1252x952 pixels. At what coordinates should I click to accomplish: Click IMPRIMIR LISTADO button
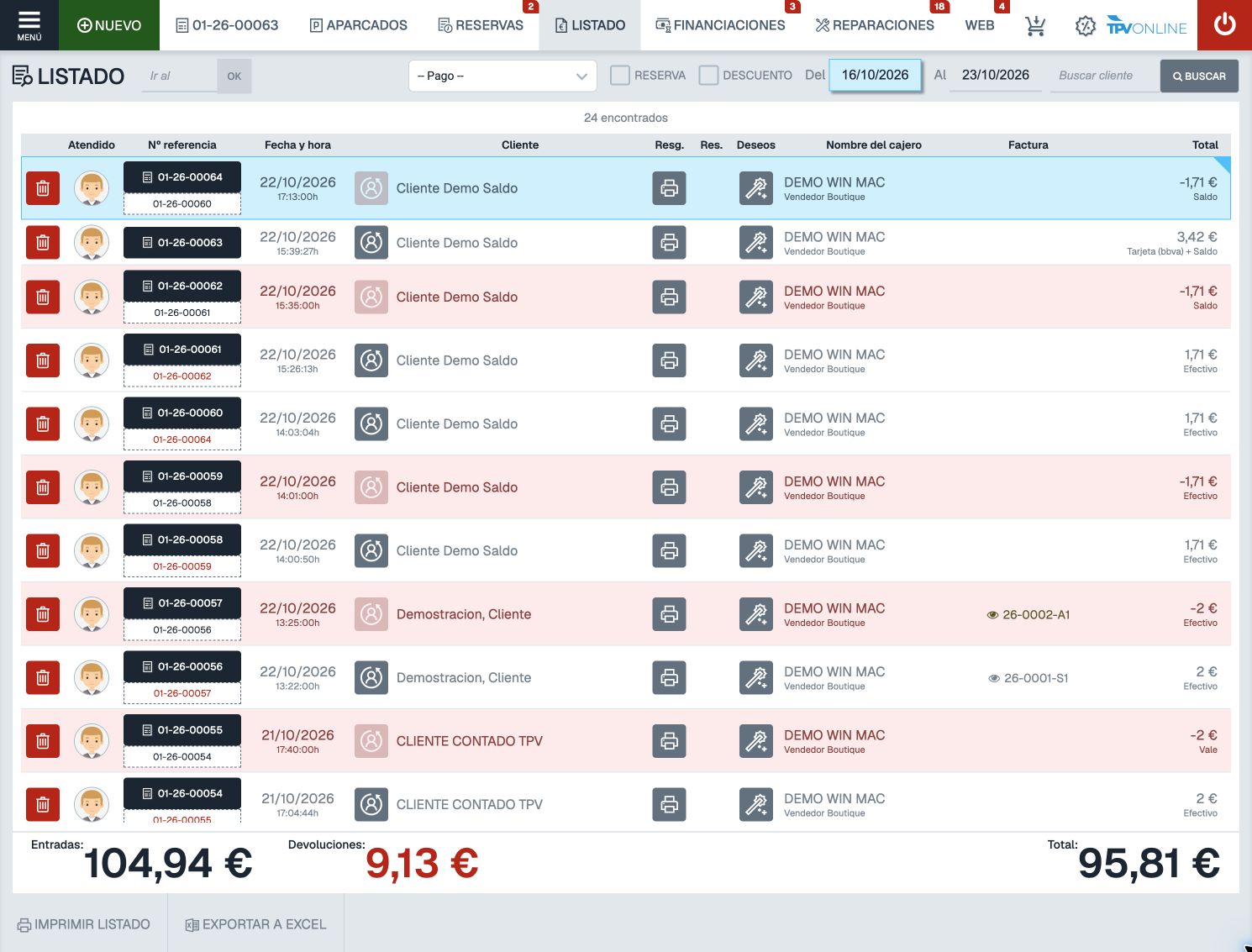point(84,924)
